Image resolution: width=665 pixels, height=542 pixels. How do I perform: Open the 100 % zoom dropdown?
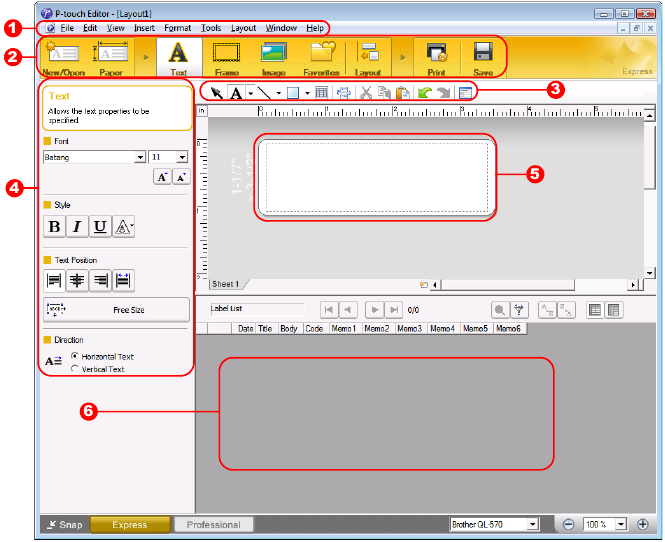(621, 525)
